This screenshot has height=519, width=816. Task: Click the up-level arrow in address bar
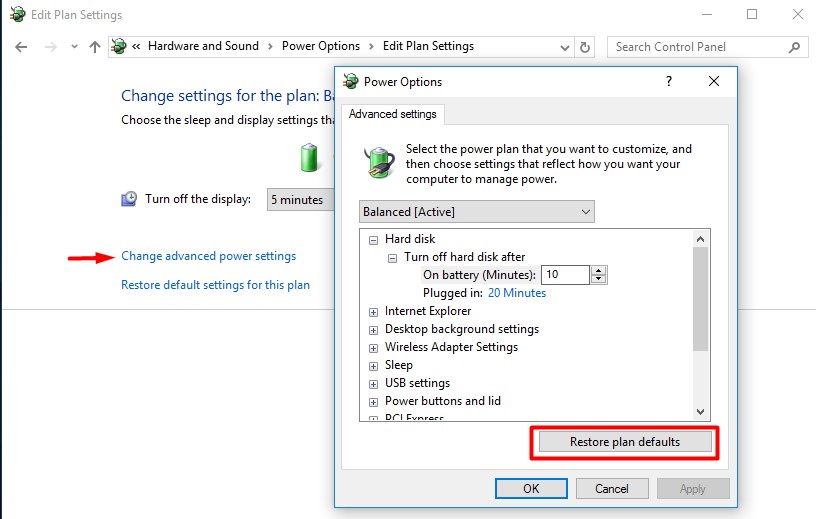95,47
